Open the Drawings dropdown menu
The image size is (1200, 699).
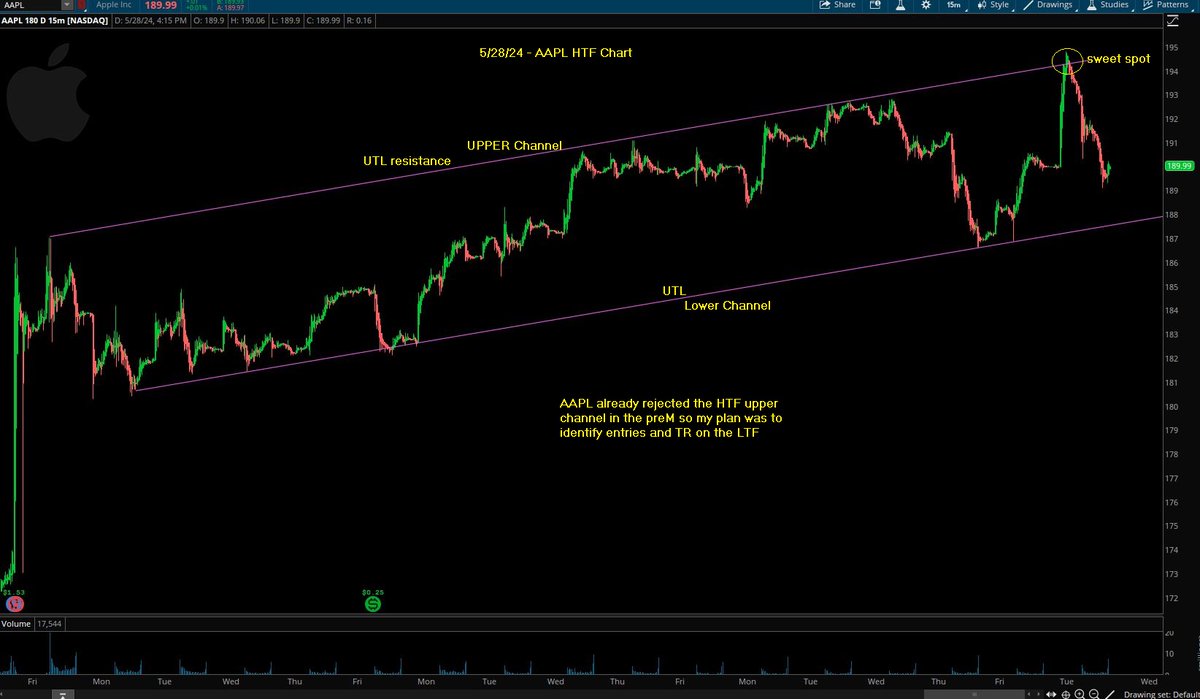click(1049, 5)
